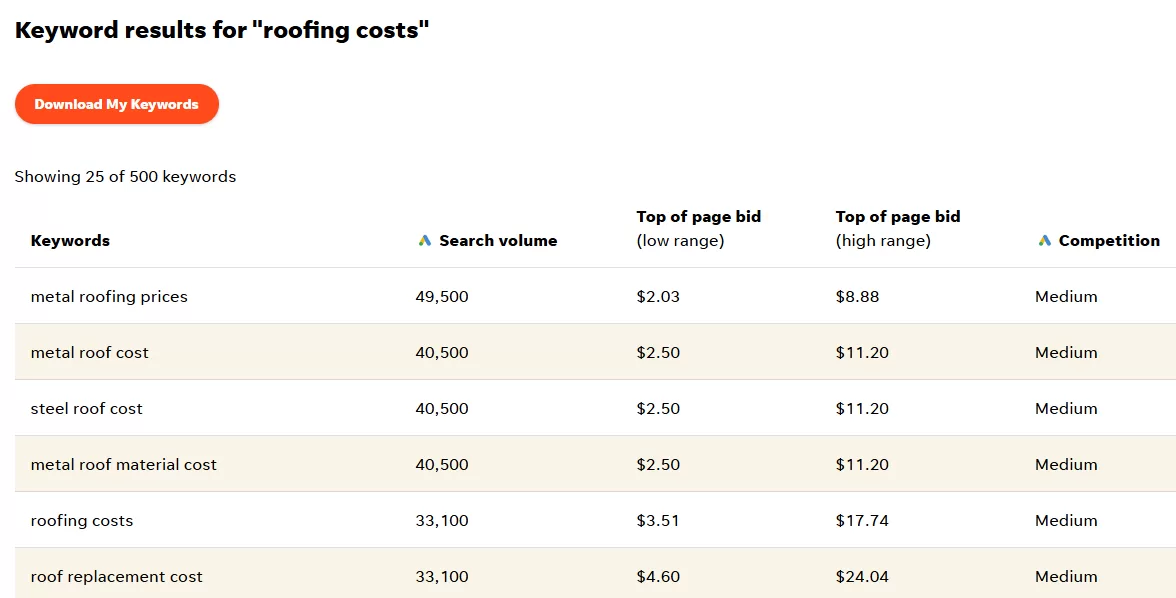Click low range bid for metal roof material cost
Image resolution: width=1176 pixels, height=598 pixels.
tap(658, 464)
